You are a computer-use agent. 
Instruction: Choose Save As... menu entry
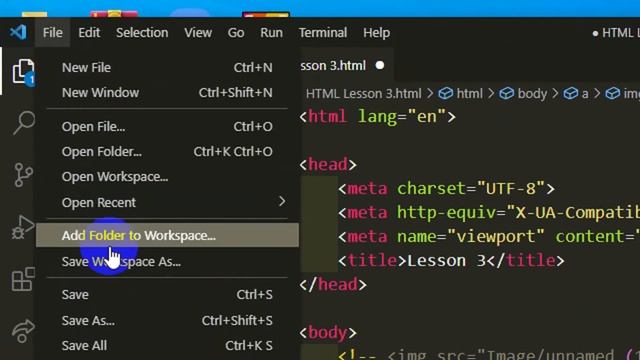point(167,320)
